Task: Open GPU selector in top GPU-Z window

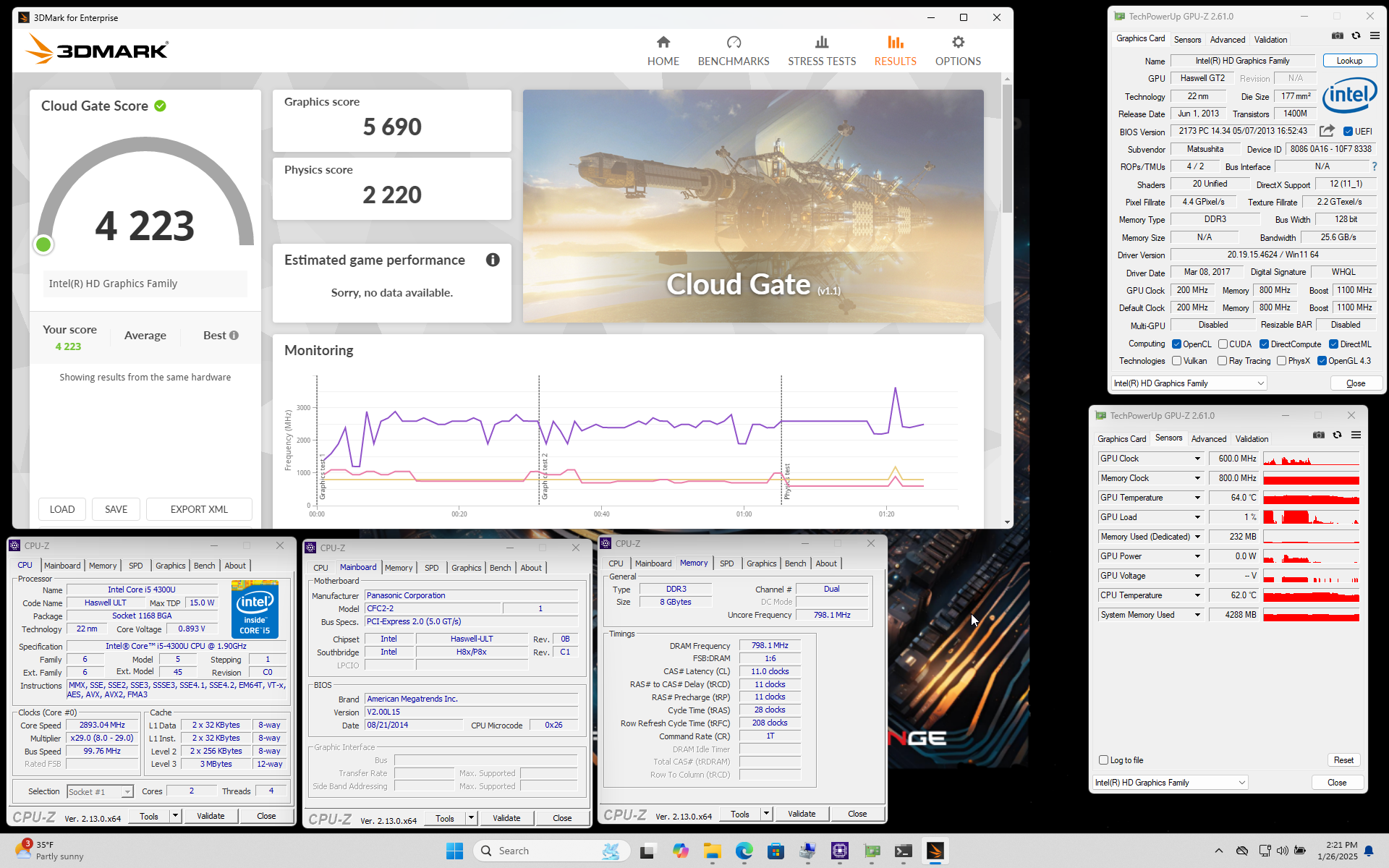Action: point(1189,383)
